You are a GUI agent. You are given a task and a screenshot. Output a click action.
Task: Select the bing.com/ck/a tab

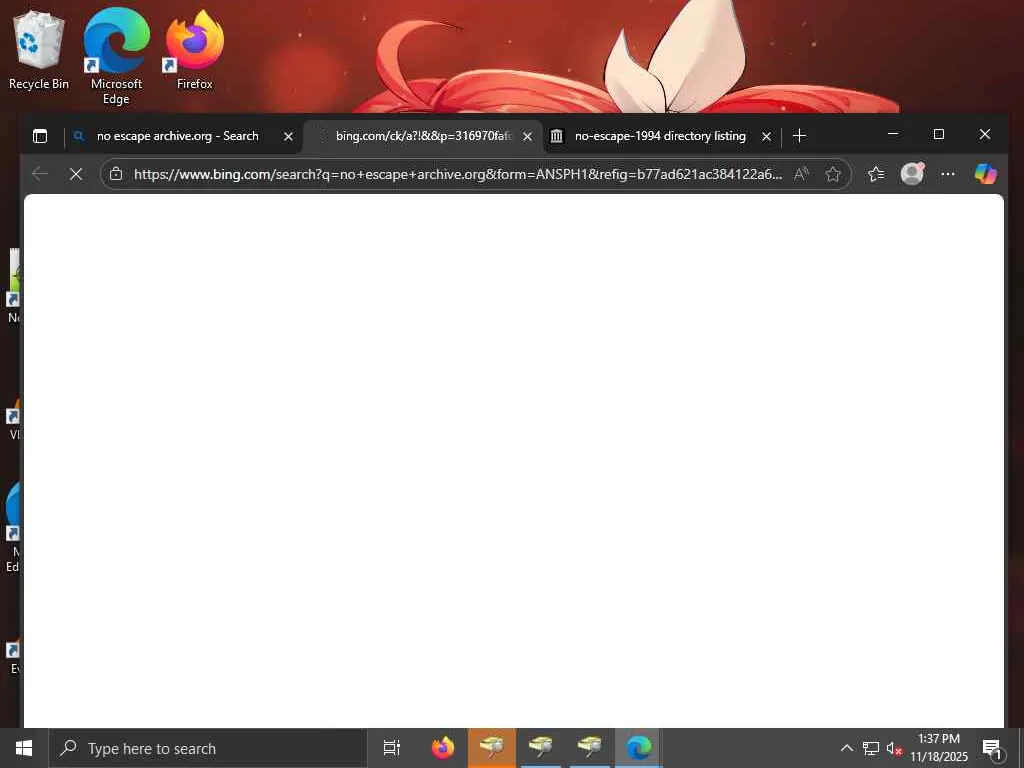click(423, 136)
